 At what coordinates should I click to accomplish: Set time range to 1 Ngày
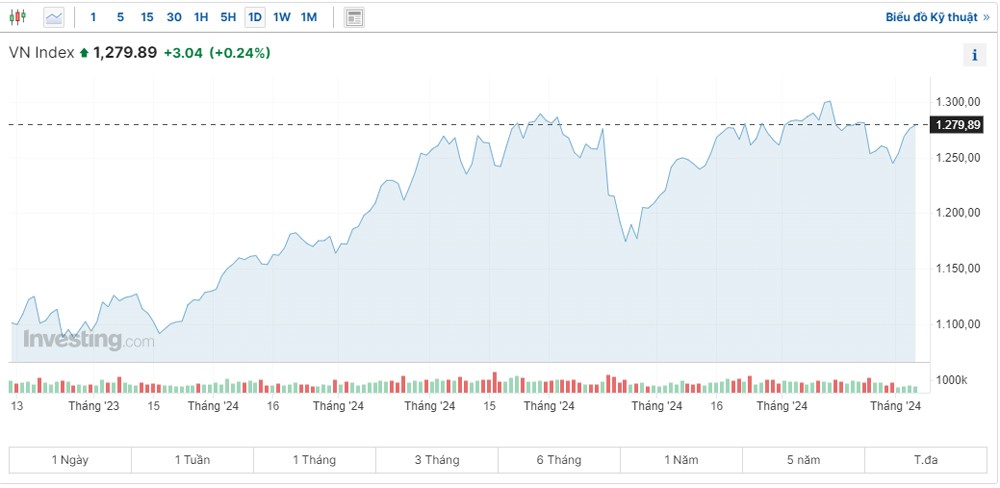(x=70, y=460)
